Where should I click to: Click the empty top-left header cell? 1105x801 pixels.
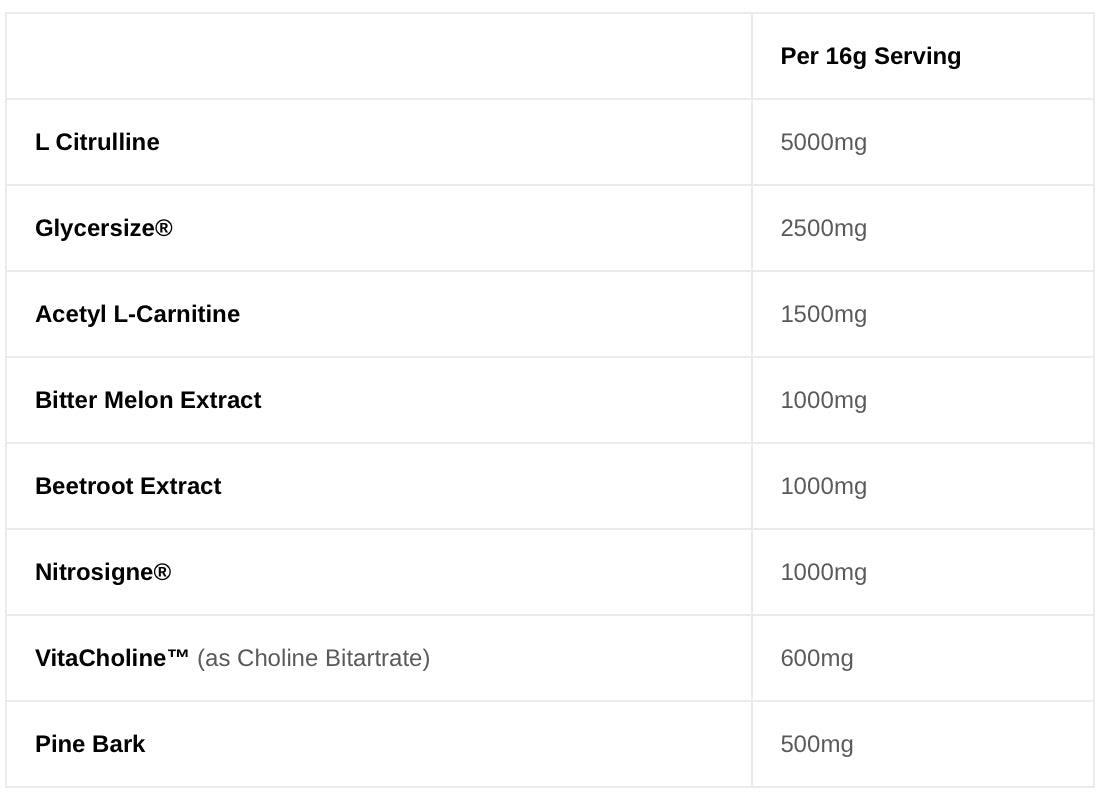click(379, 56)
